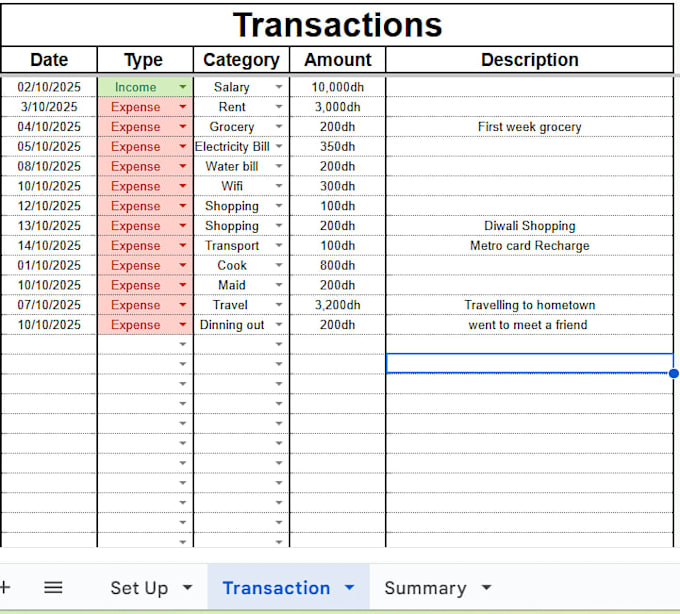The image size is (680, 614).
Task: Select date cell 08/10/2025
Action: click(x=49, y=167)
